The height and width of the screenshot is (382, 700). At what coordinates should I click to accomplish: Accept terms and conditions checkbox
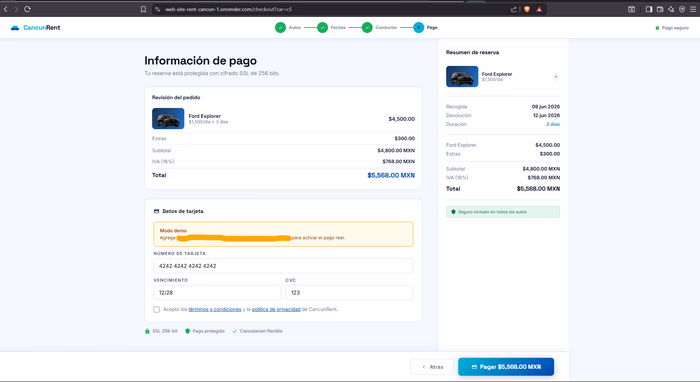(156, 309)
